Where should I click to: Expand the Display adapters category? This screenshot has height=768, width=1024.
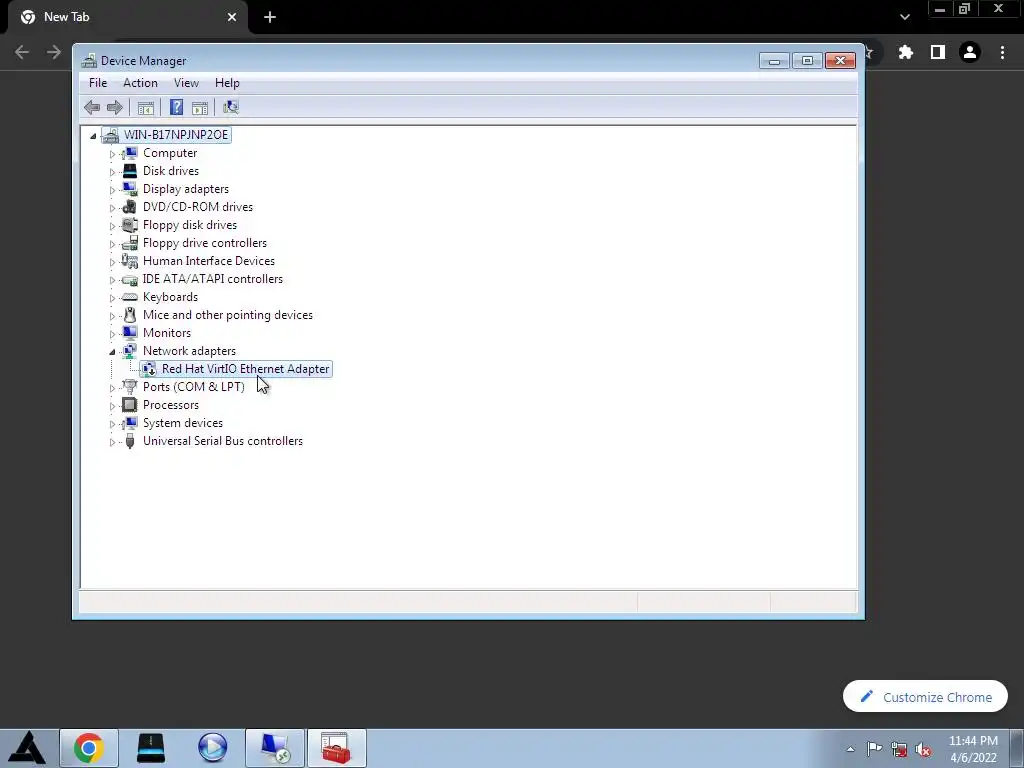112,190
